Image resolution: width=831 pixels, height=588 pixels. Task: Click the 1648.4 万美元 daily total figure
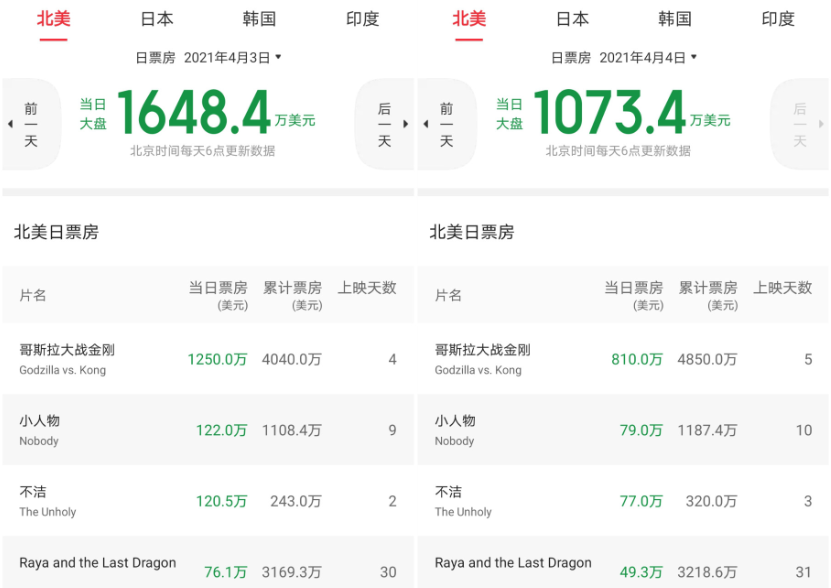200,113
